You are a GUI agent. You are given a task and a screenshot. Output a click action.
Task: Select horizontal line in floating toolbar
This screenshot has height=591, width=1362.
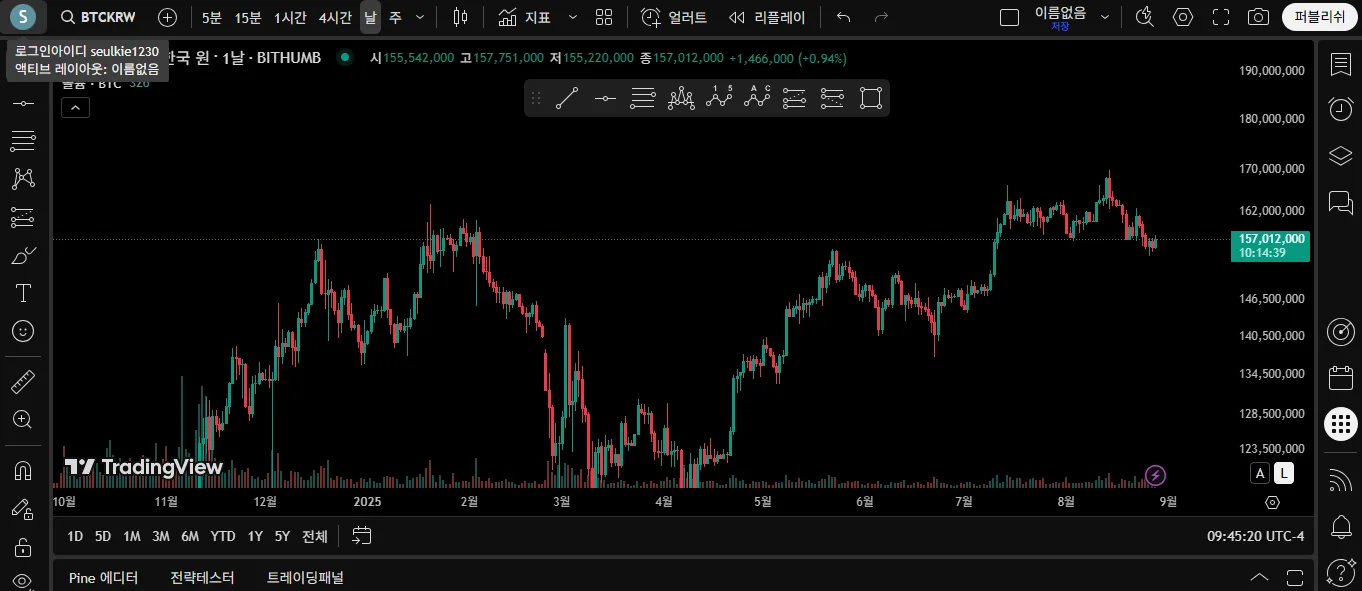click(x=605, y=98)
